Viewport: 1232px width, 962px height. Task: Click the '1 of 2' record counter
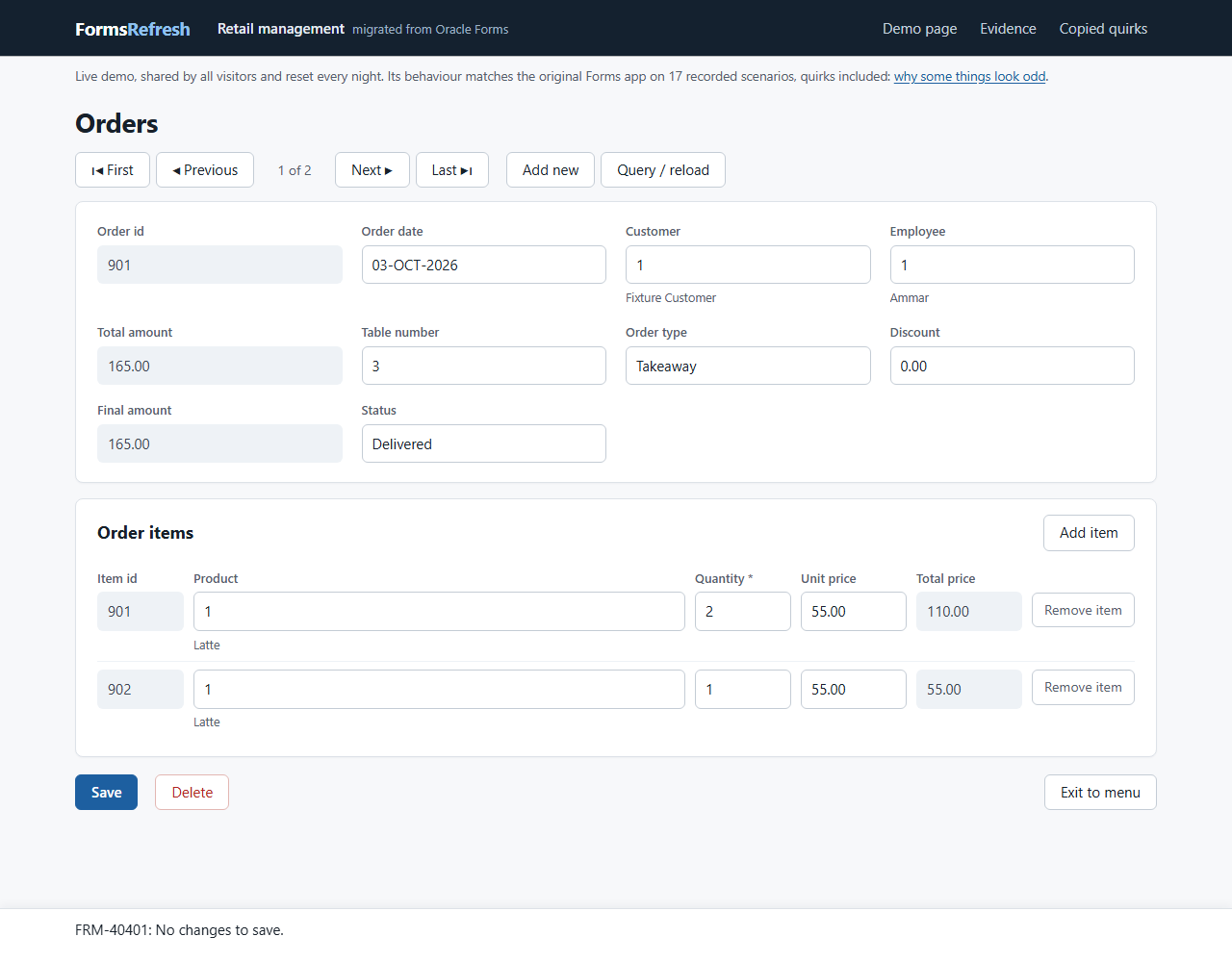pyautogui.click(x=295, y=170)
